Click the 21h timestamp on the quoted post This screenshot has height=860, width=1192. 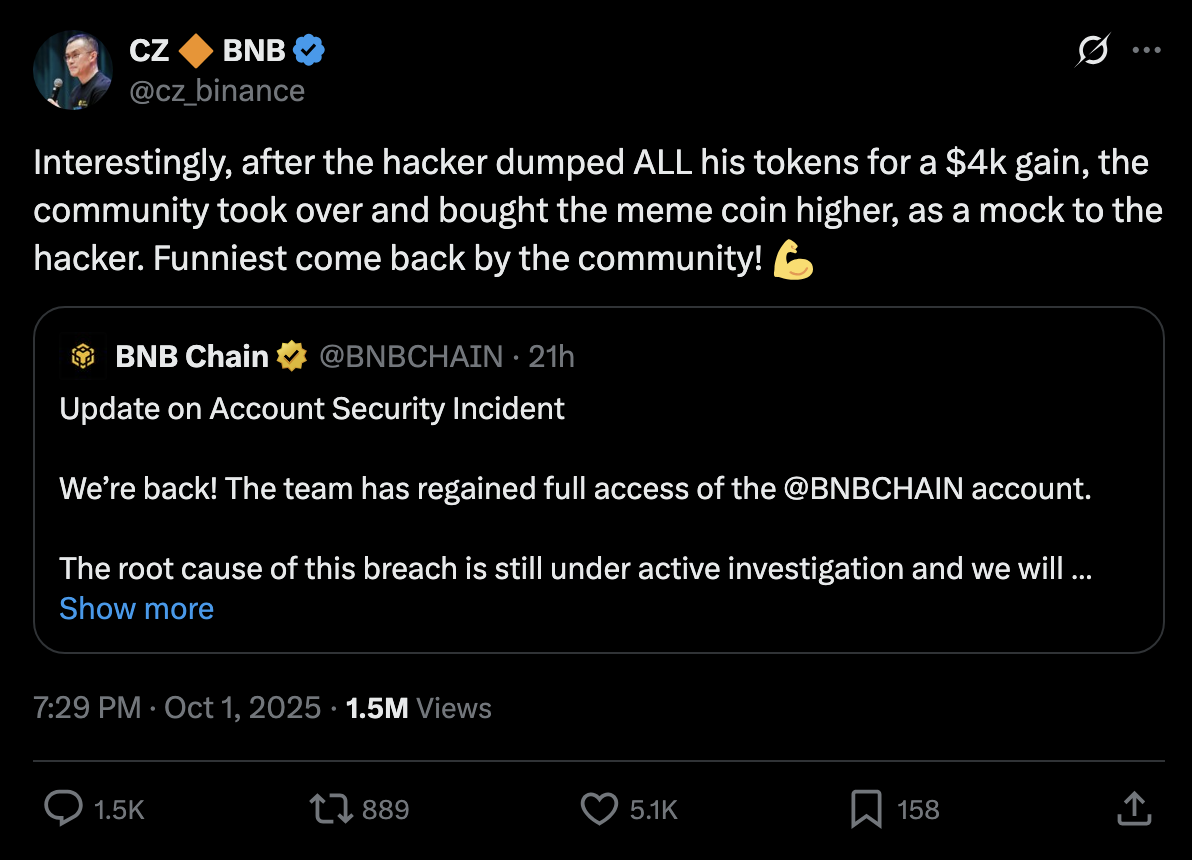551,356
